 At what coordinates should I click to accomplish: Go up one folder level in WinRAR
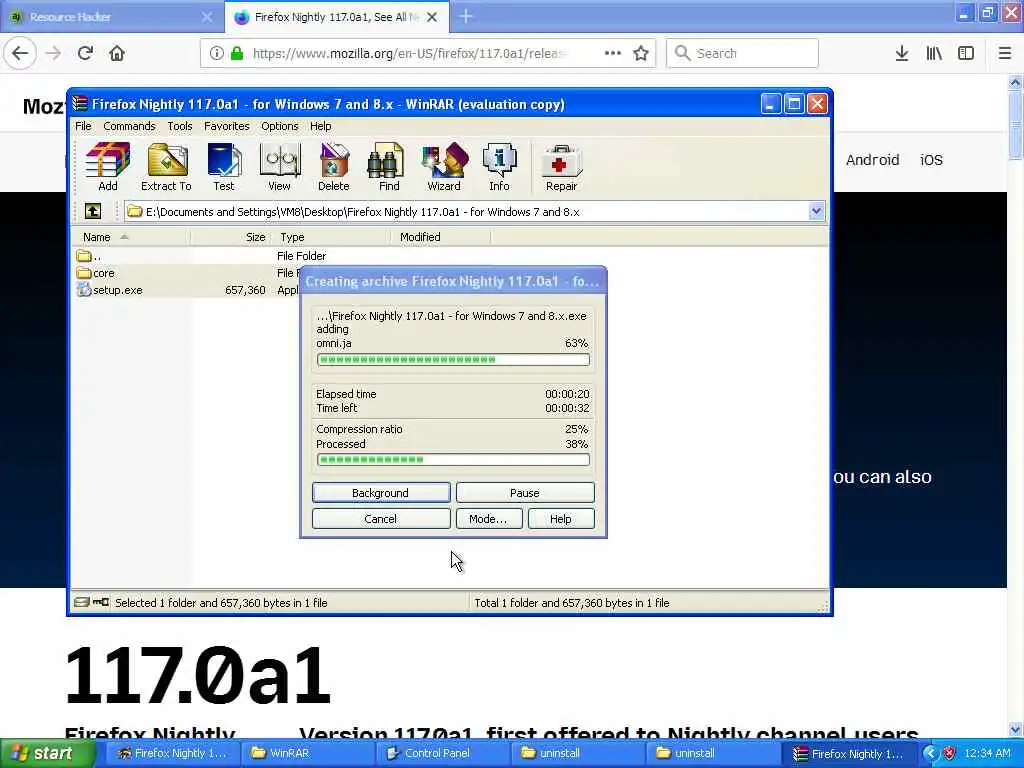pos(93,211)
